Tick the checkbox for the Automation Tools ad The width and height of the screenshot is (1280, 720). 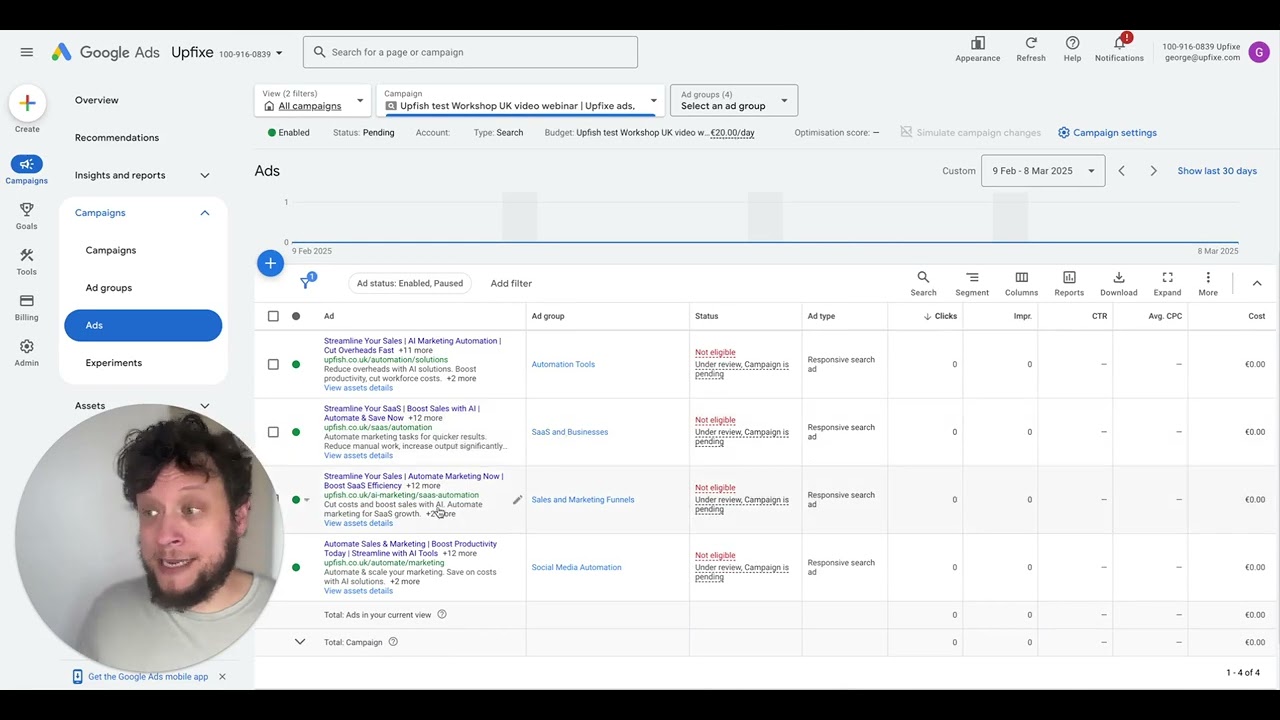[x=273, y=364]
